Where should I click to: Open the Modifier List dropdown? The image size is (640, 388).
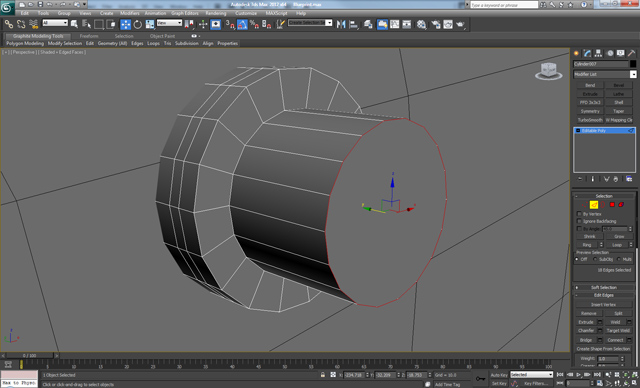pyautogui.click(x=604, y=74)
